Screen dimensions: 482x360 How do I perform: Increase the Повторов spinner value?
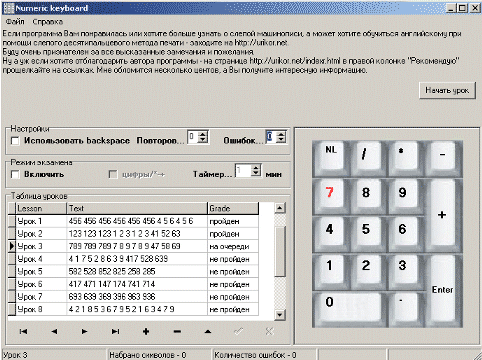(203, 134)
